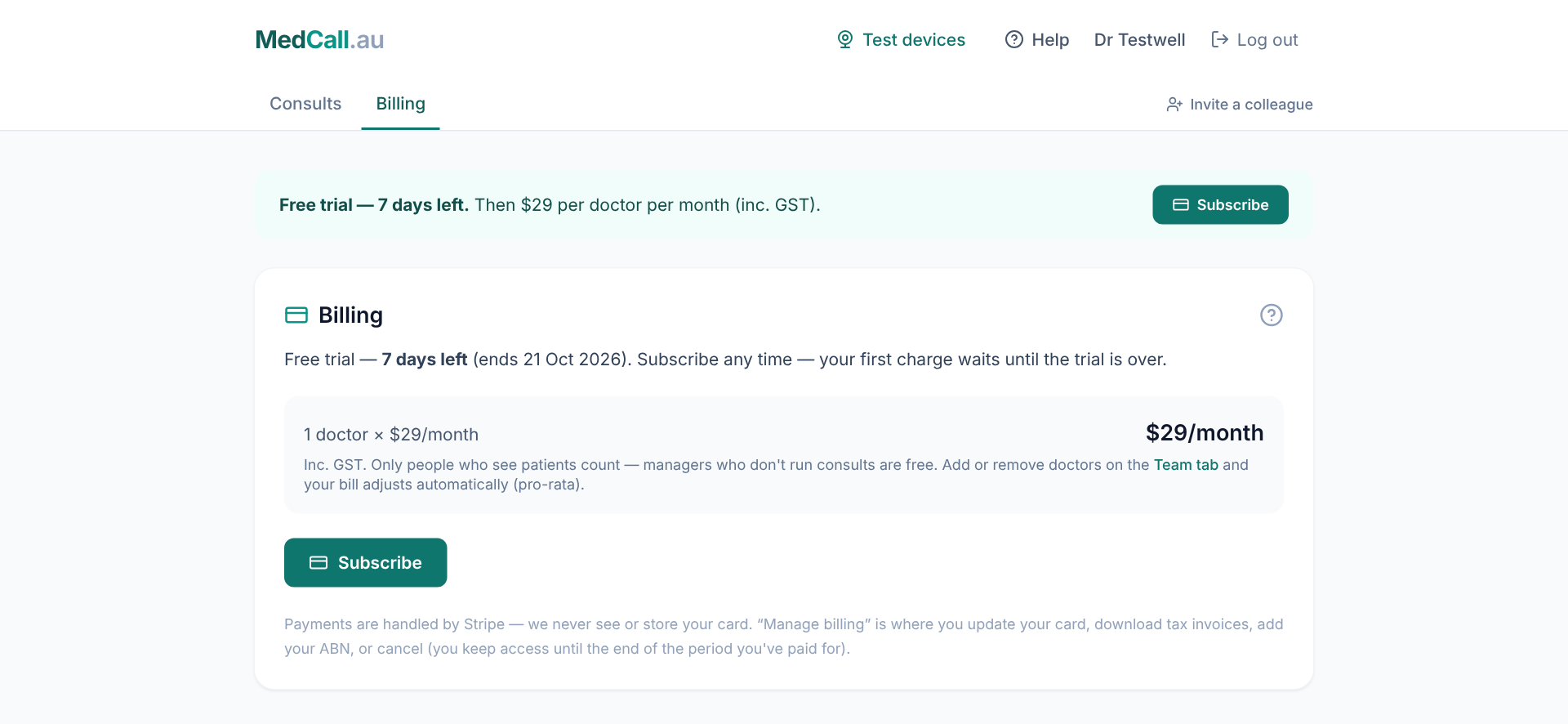Click the MedCall.au logo
Screen dimensions: 1568x724
[x=319, y=39]
